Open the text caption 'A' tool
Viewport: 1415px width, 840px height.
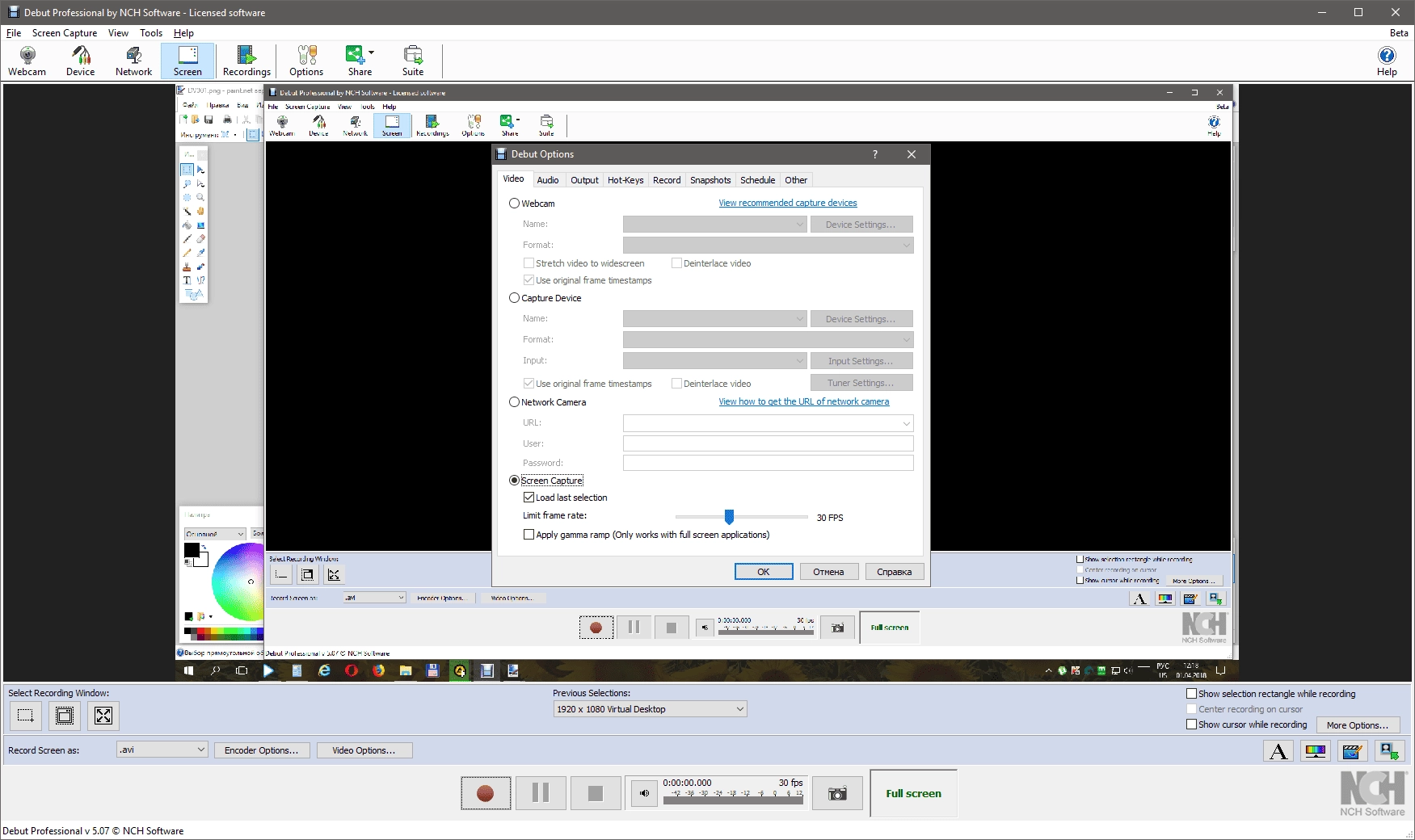click(x=1278, y=751)
